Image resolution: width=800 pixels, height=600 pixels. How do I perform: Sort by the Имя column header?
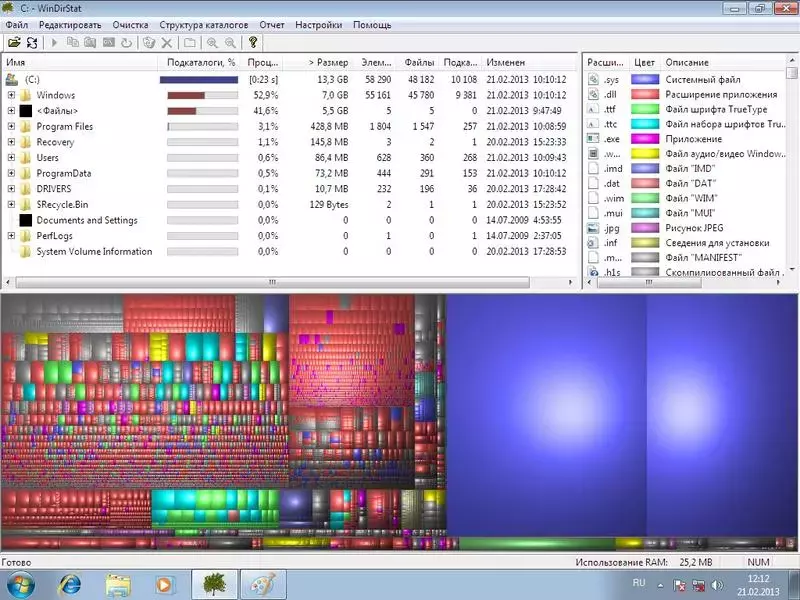(80, 62)
